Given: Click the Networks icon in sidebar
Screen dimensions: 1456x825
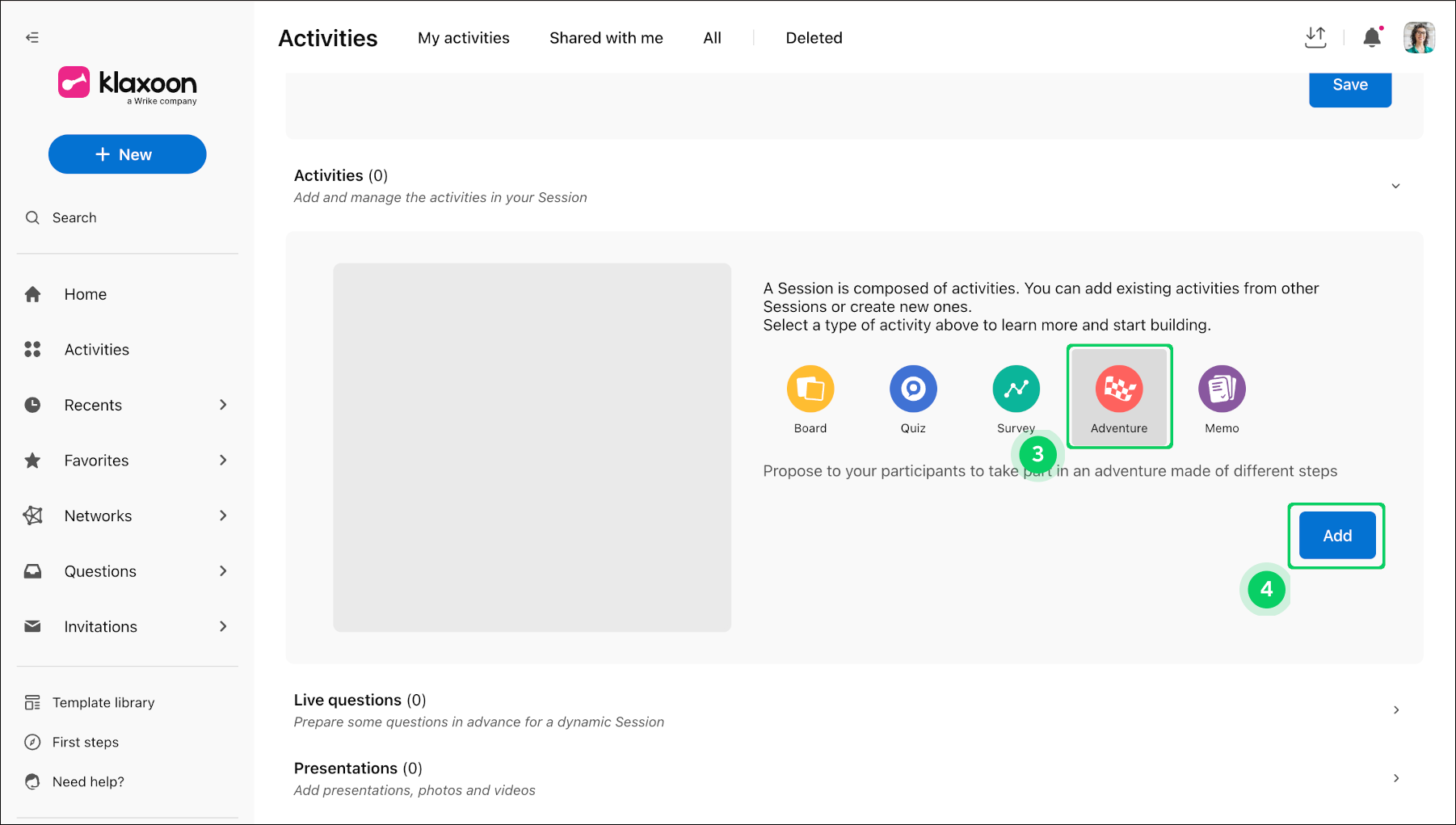Looking at the screenshot, I should tap(32, 516).
